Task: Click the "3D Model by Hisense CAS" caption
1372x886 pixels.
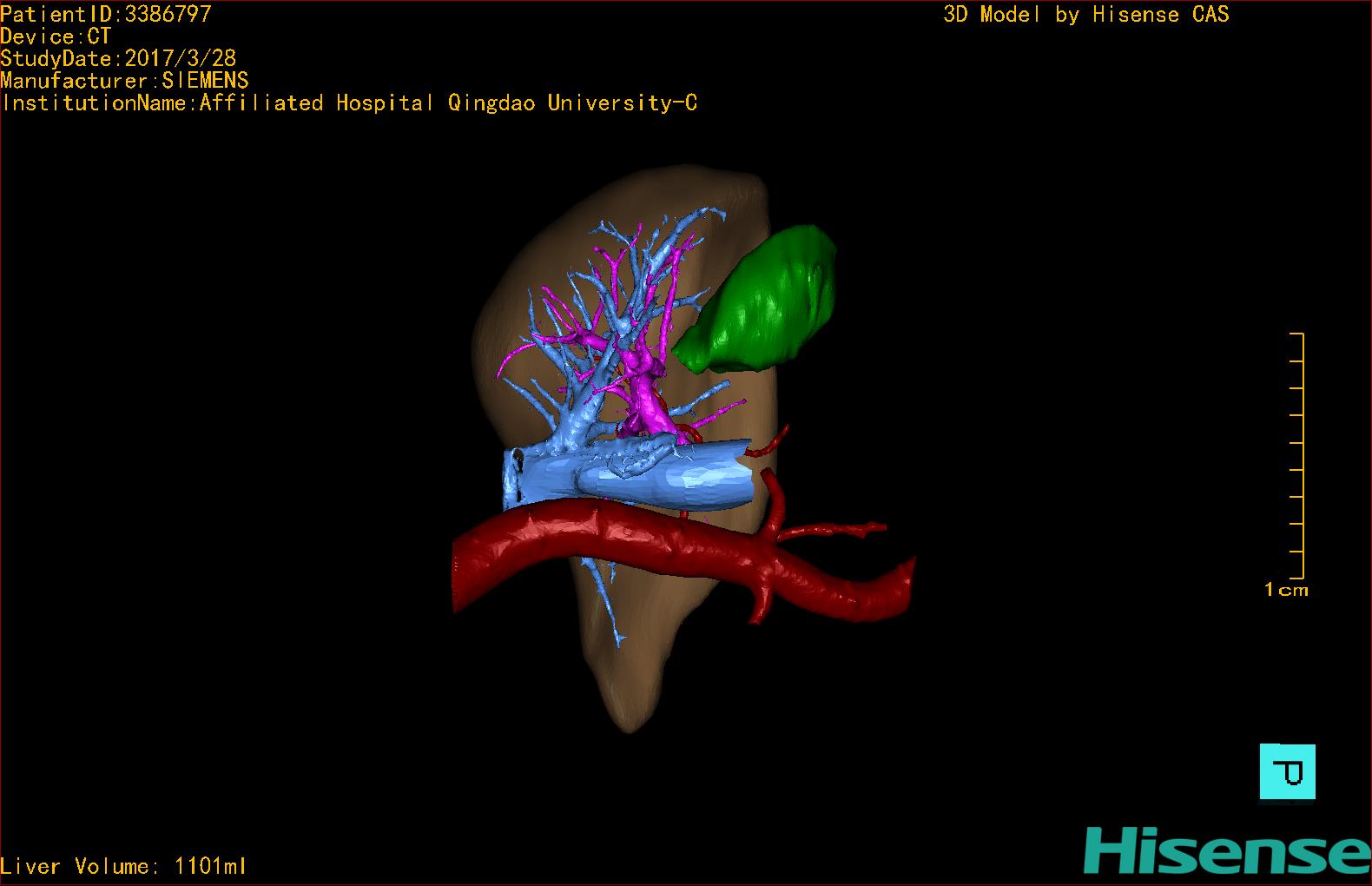Action: tap(1086, 14)
